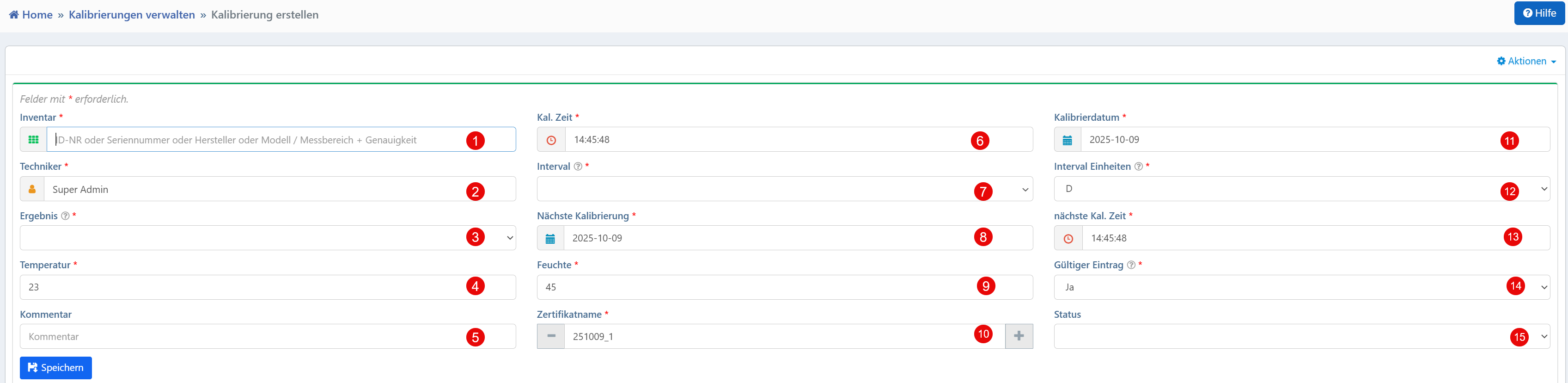Screen dimensions: 1568x383
Task: Open the Kalibrierdatum calendar icon
Action: 1067,139
